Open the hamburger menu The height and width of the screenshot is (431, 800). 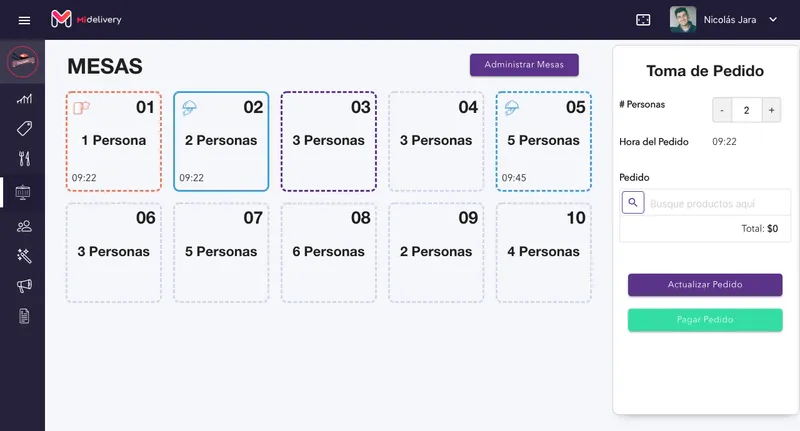(x=24, y=20)
